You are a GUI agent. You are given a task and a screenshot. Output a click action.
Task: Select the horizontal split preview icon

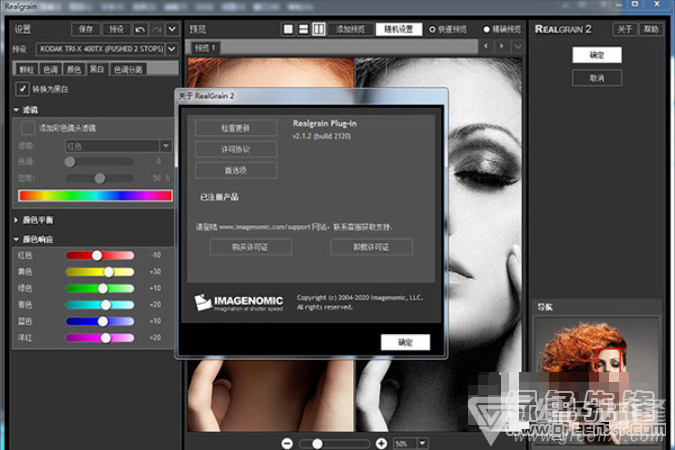303,29
